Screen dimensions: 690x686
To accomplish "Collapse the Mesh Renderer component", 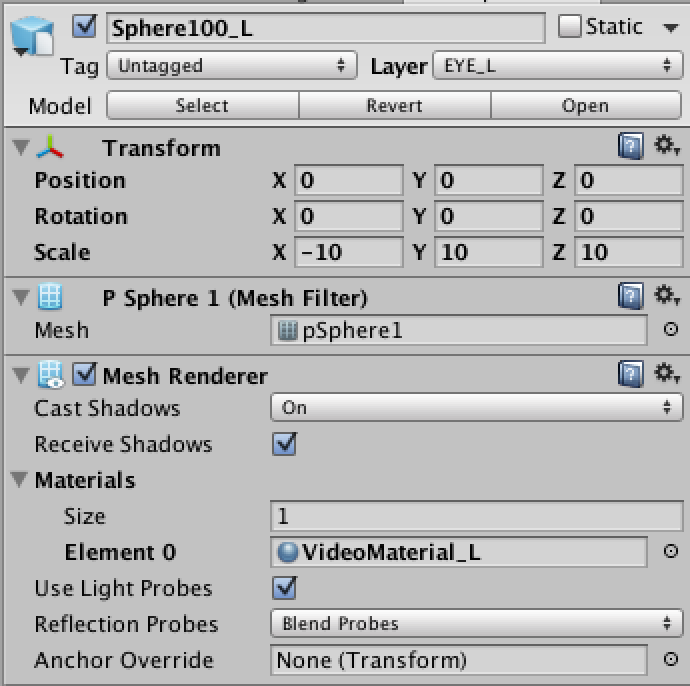I will 21,375.
